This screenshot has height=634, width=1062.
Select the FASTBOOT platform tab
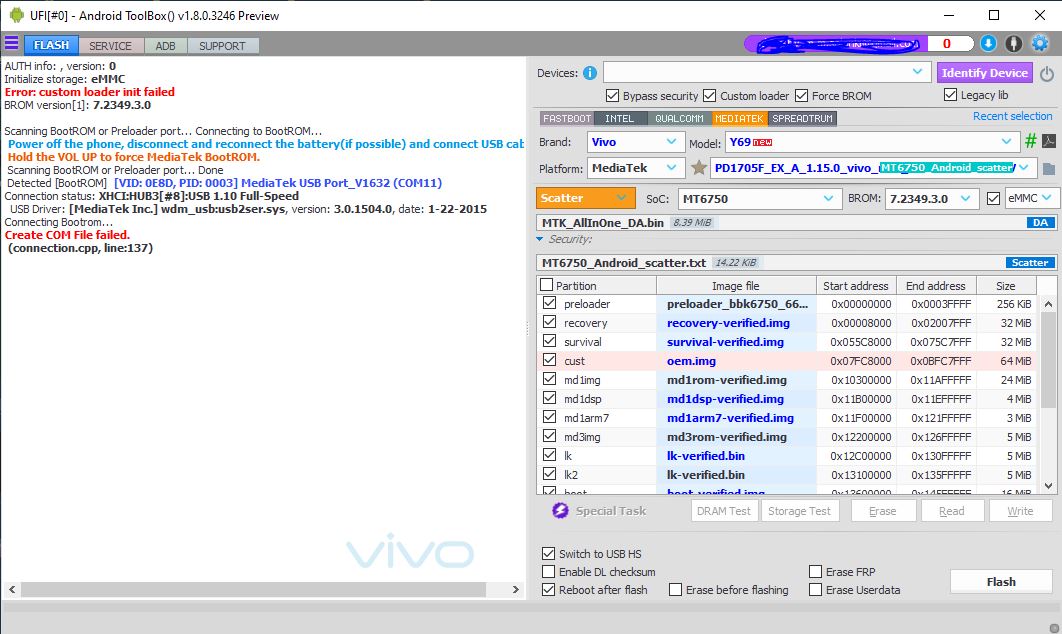pyautogui.click(x=567, y=119)
